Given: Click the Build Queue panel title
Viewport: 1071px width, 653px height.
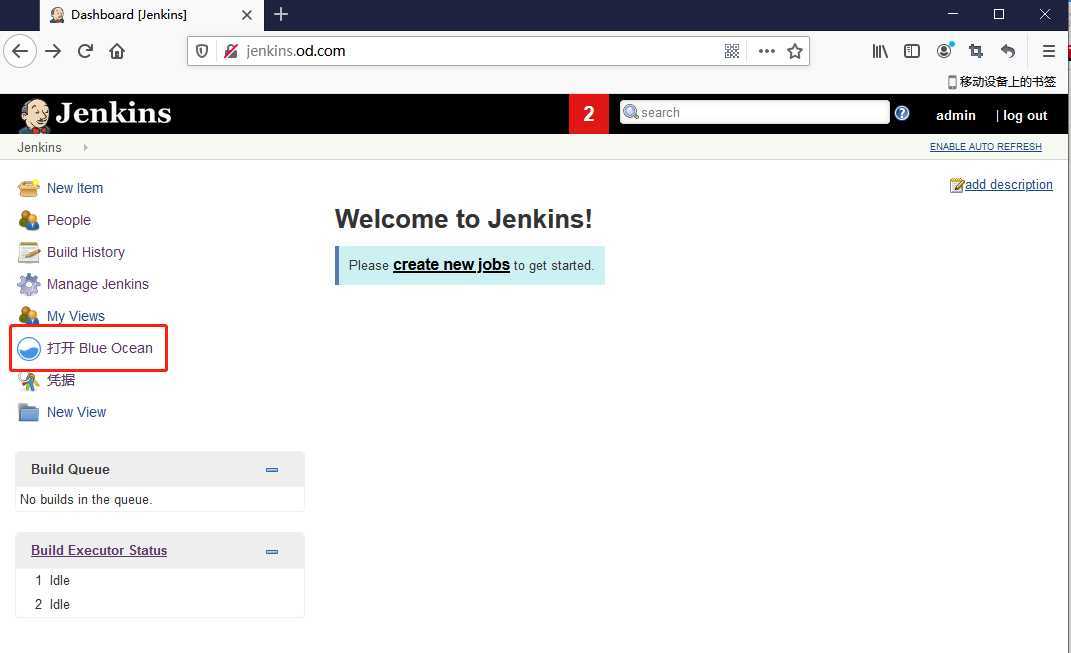Looking at the screenshot, I should [70, 470].
